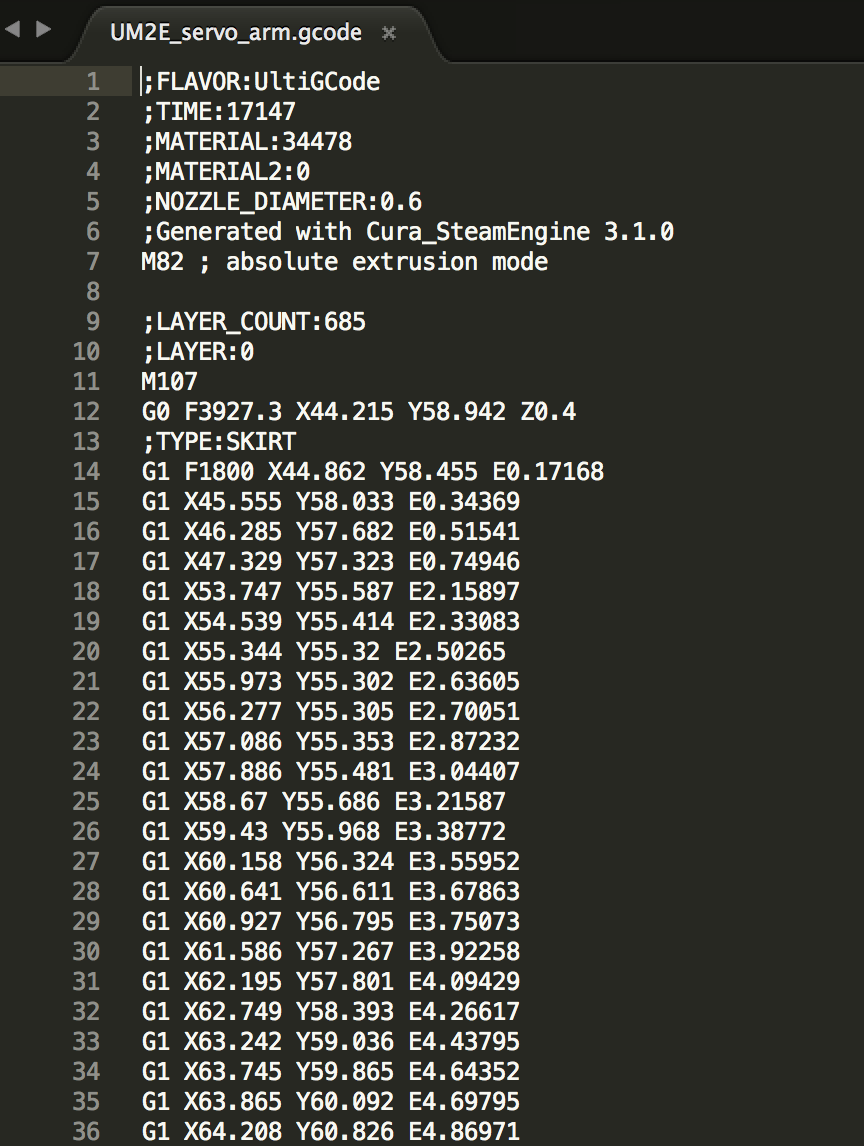864x1146 pixels.
Task: Click the Cura_SteamEngine 3.1.0 comment line
Action: (x=408, y=231)
